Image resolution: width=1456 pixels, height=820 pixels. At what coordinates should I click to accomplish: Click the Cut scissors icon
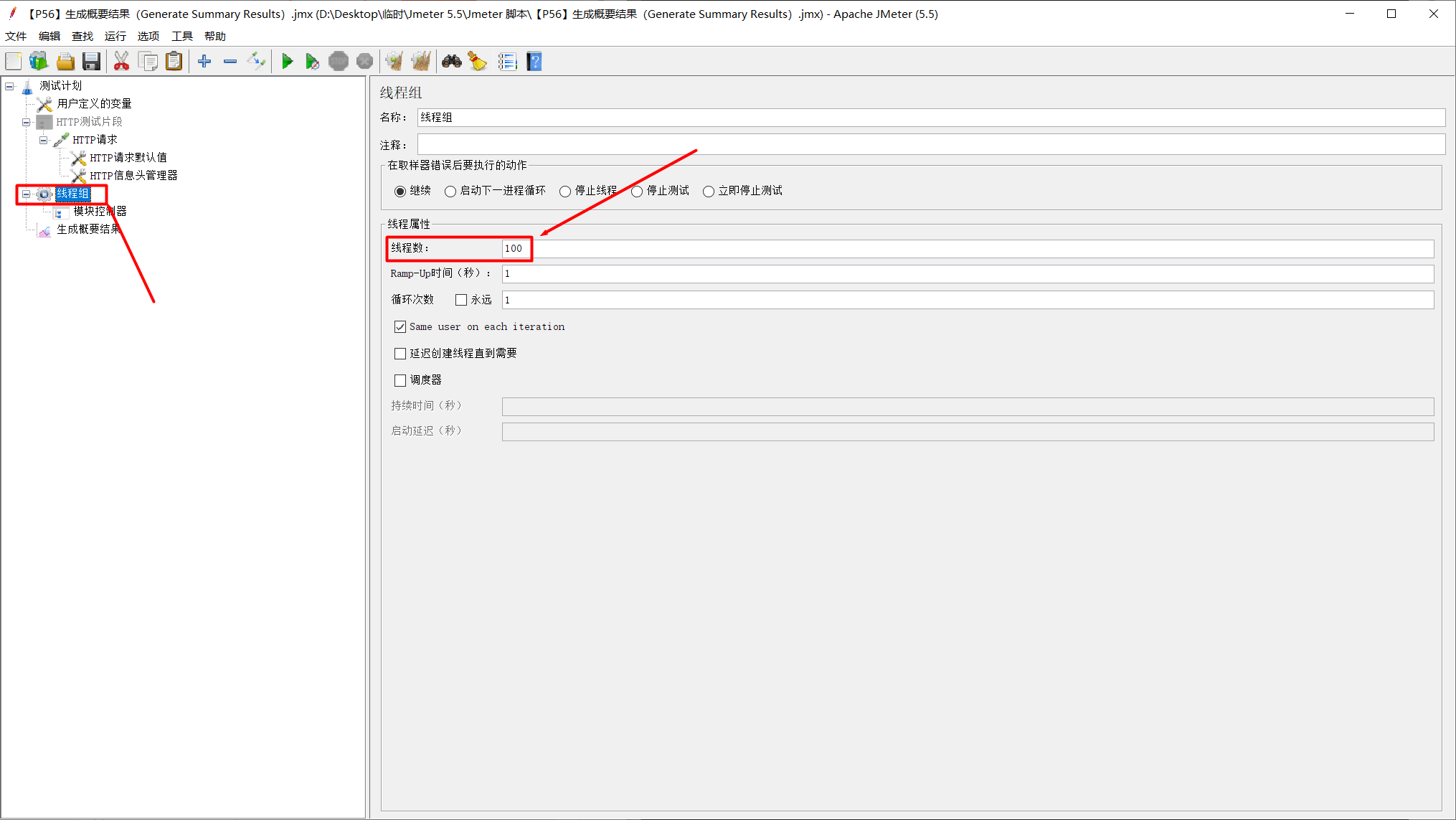[121, 62]
